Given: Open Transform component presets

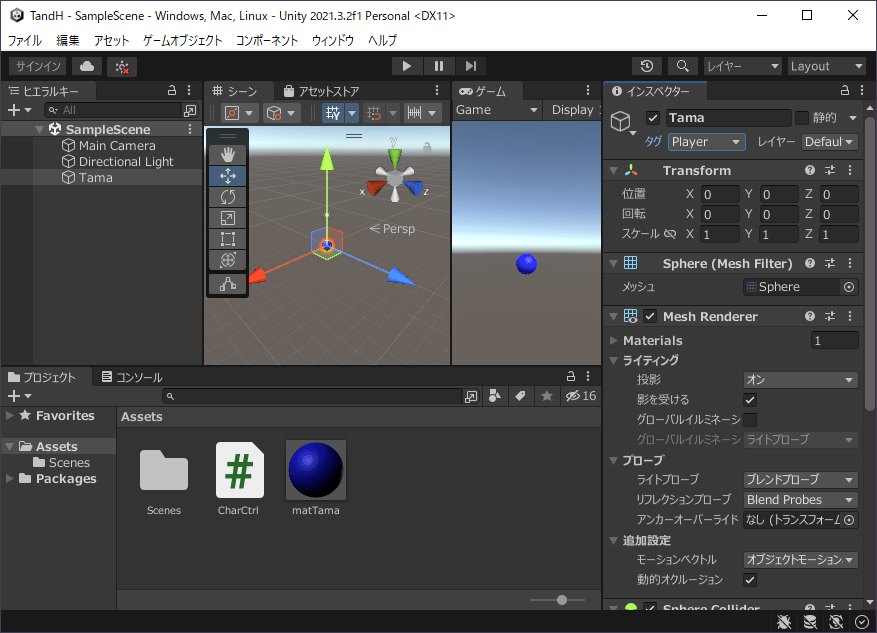Looking at the screenshot, I should point(830,170).
